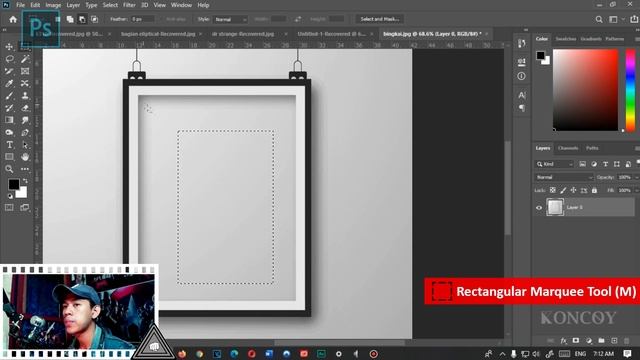
Task: Select the Eyedropper tool
Action: coord(9,84)
